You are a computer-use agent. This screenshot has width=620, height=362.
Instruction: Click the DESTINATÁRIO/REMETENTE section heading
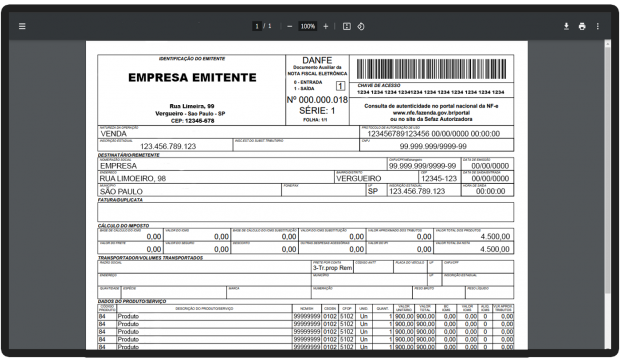[129, 155]
